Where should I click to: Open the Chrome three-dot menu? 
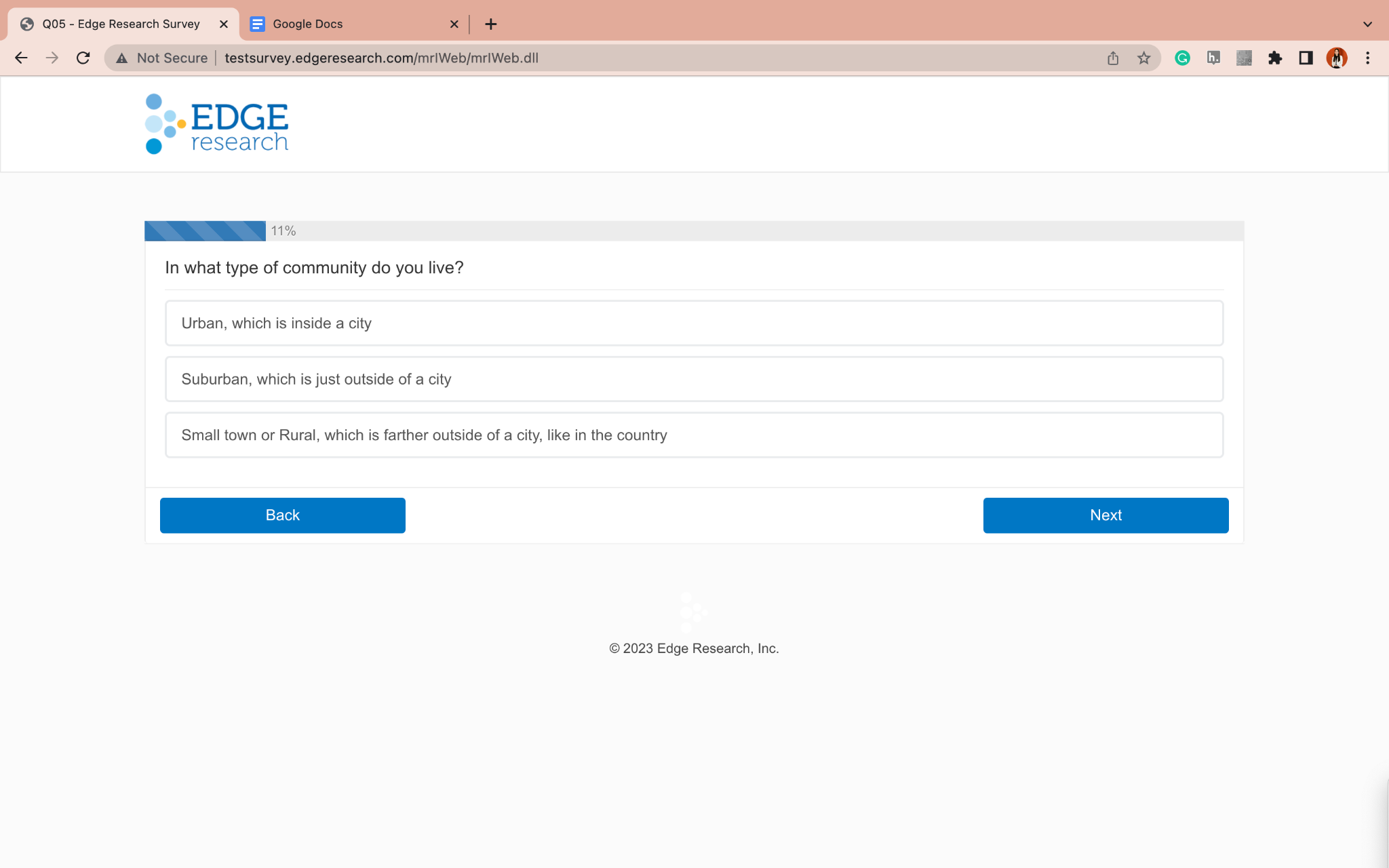pos(1367,58)
